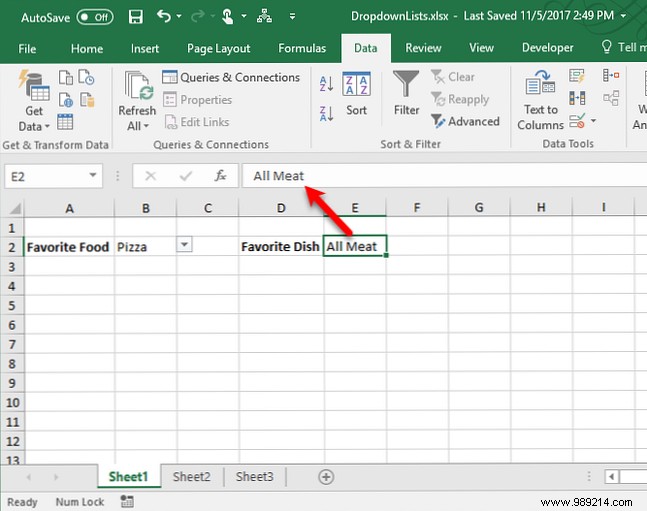
Task: Open the Review tab
Action: click(423, 48)
